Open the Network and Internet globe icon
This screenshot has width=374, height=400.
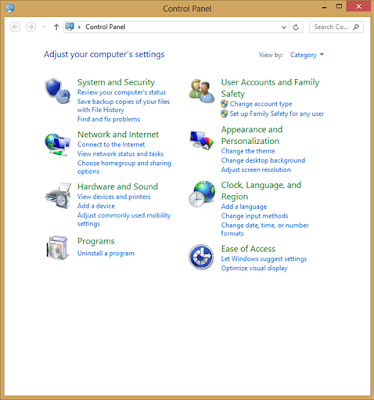(58, 144)
